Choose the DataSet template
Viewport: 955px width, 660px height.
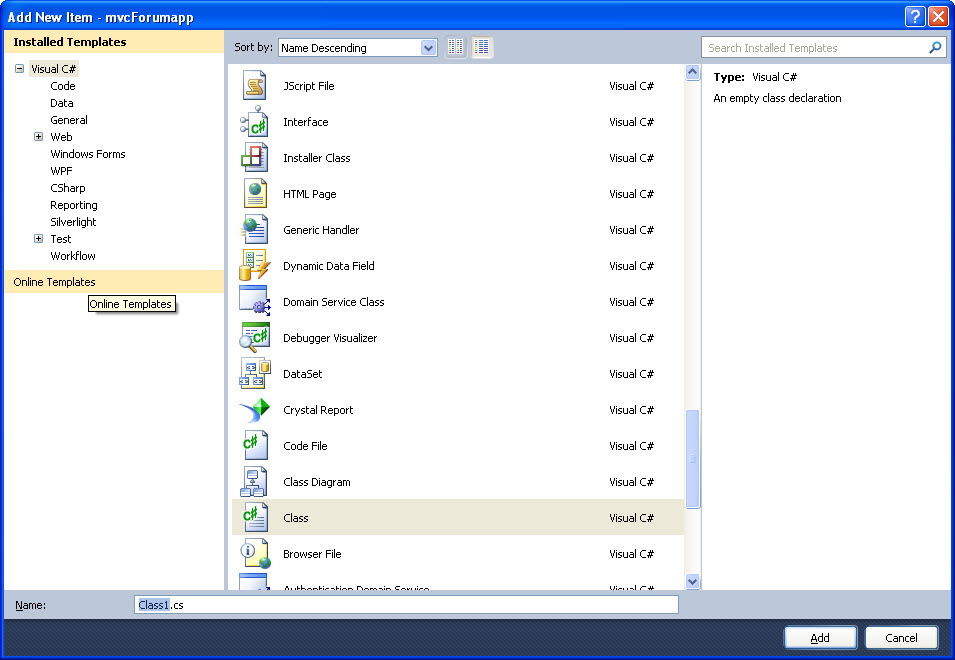coord(303,374)
